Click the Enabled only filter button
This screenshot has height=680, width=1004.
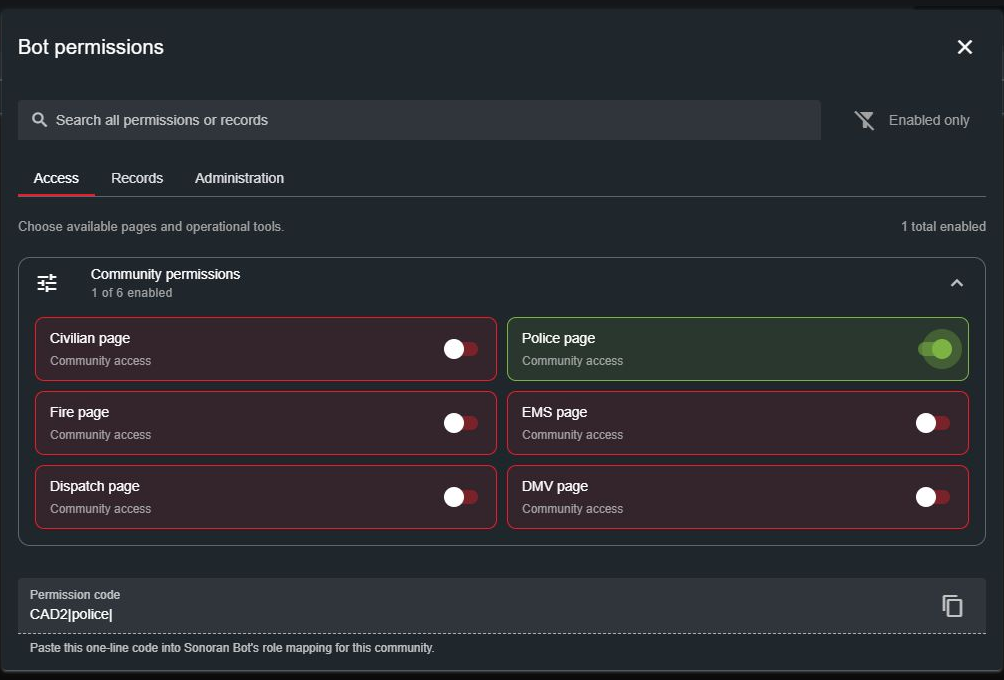click(x=912, y=120)
